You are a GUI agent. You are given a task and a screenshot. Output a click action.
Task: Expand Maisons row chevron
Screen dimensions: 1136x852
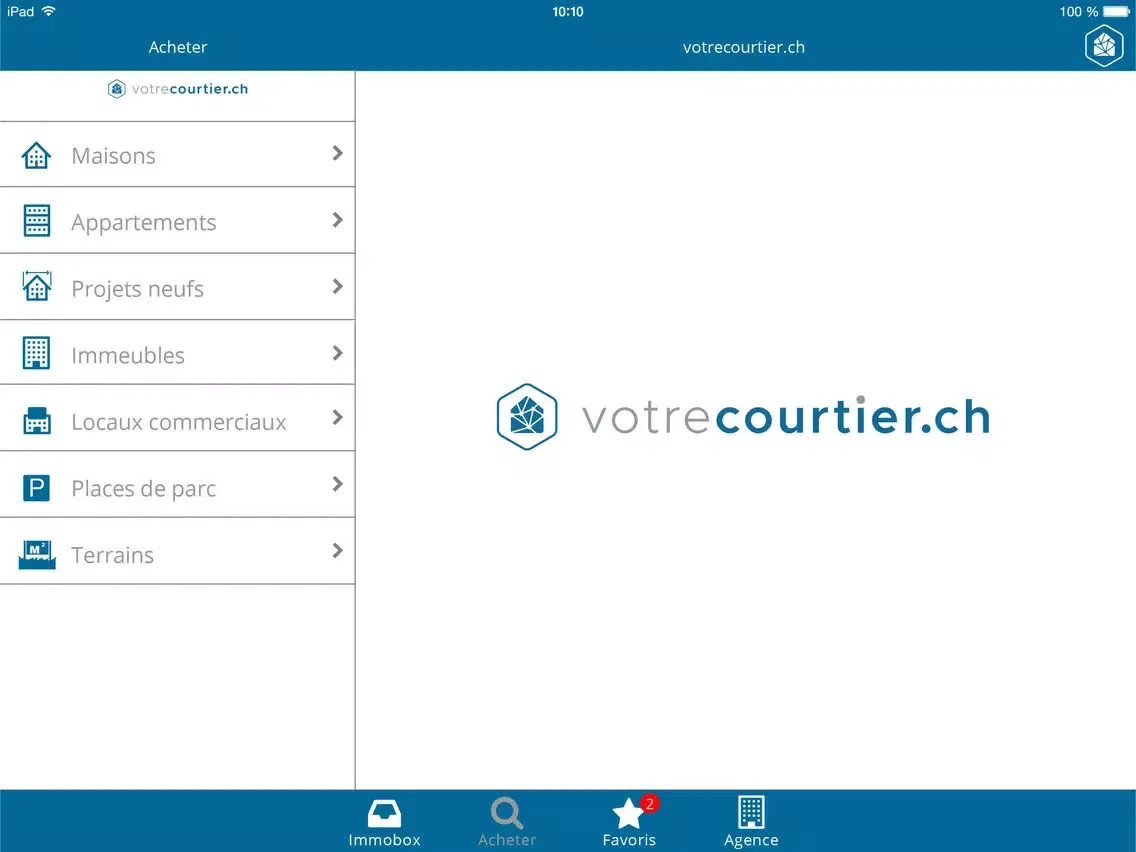337,153
